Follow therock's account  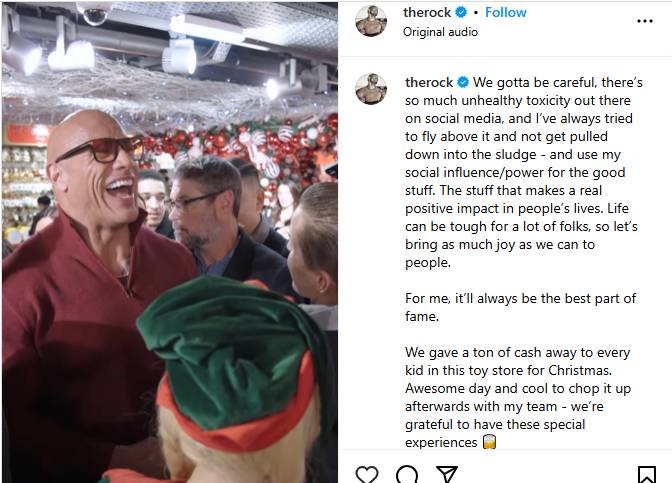click(x=506, y=13)
